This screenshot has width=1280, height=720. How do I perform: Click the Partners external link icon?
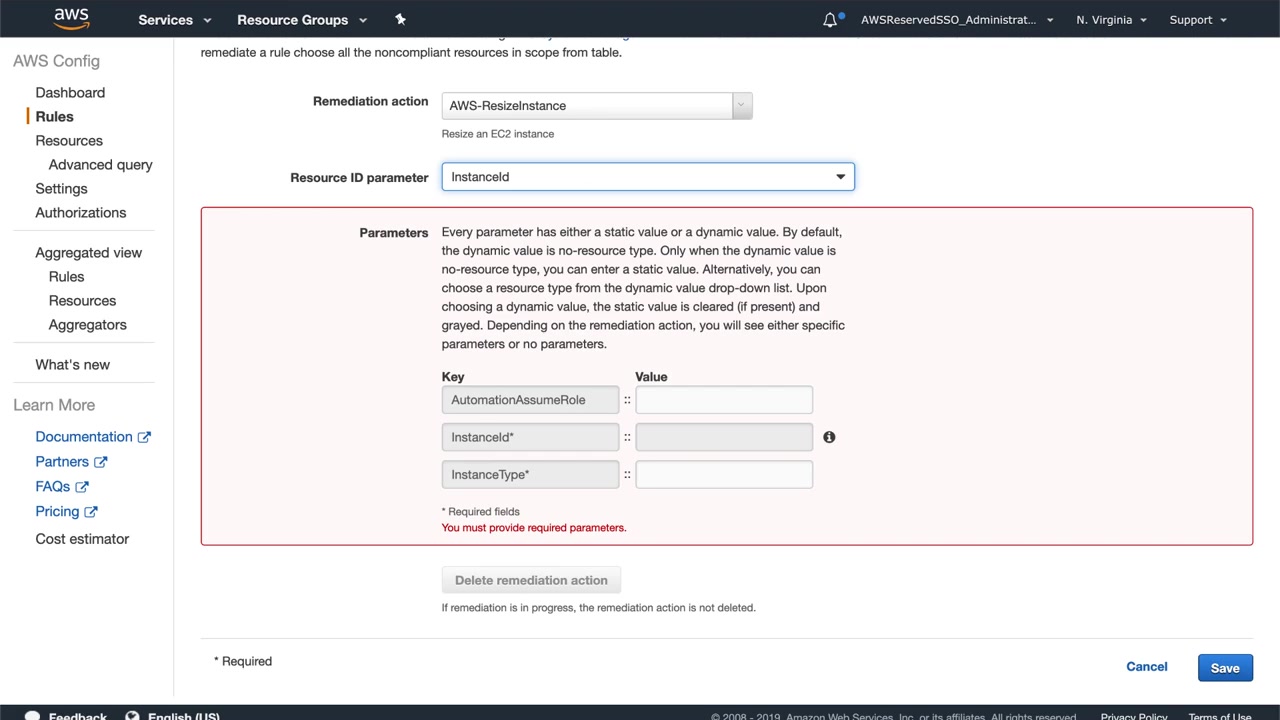[x=100, y=462]
